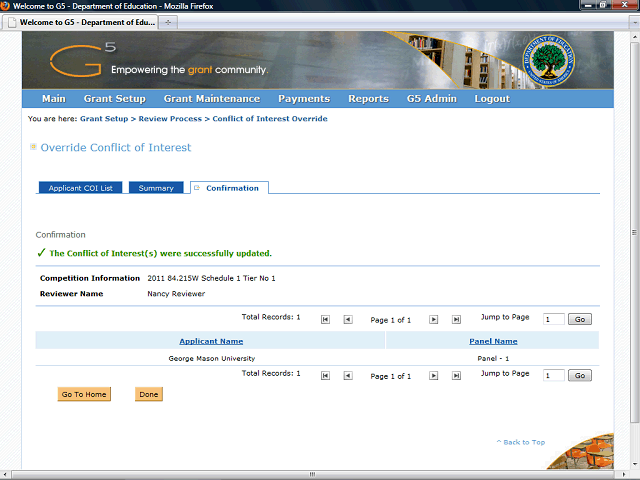Click first-page icon in lower pagination

tap(325, 376)
